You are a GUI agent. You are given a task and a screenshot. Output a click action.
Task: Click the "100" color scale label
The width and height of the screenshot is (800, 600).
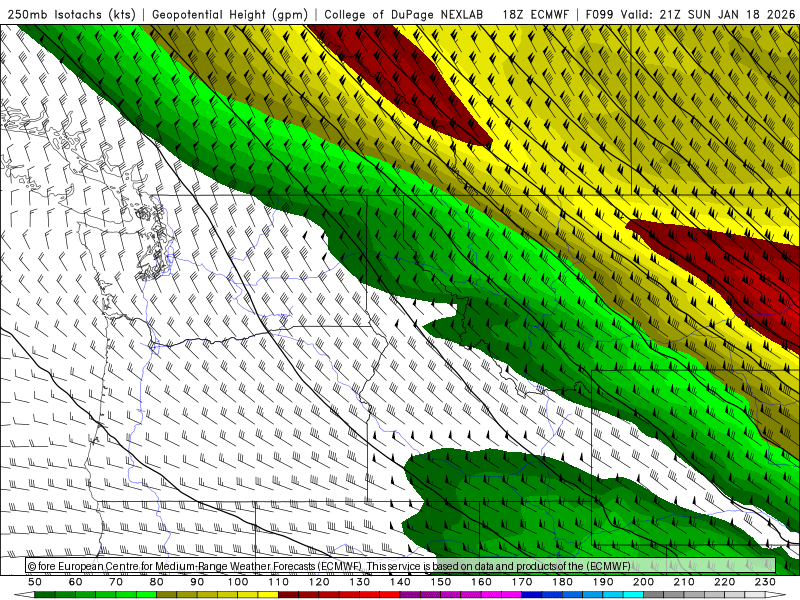[238, 582]
